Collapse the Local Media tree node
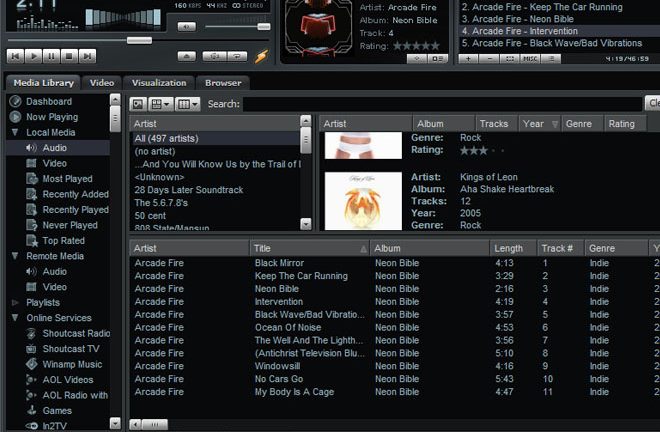The width and height of the screenshot is (660, 432). coord(15,133)
